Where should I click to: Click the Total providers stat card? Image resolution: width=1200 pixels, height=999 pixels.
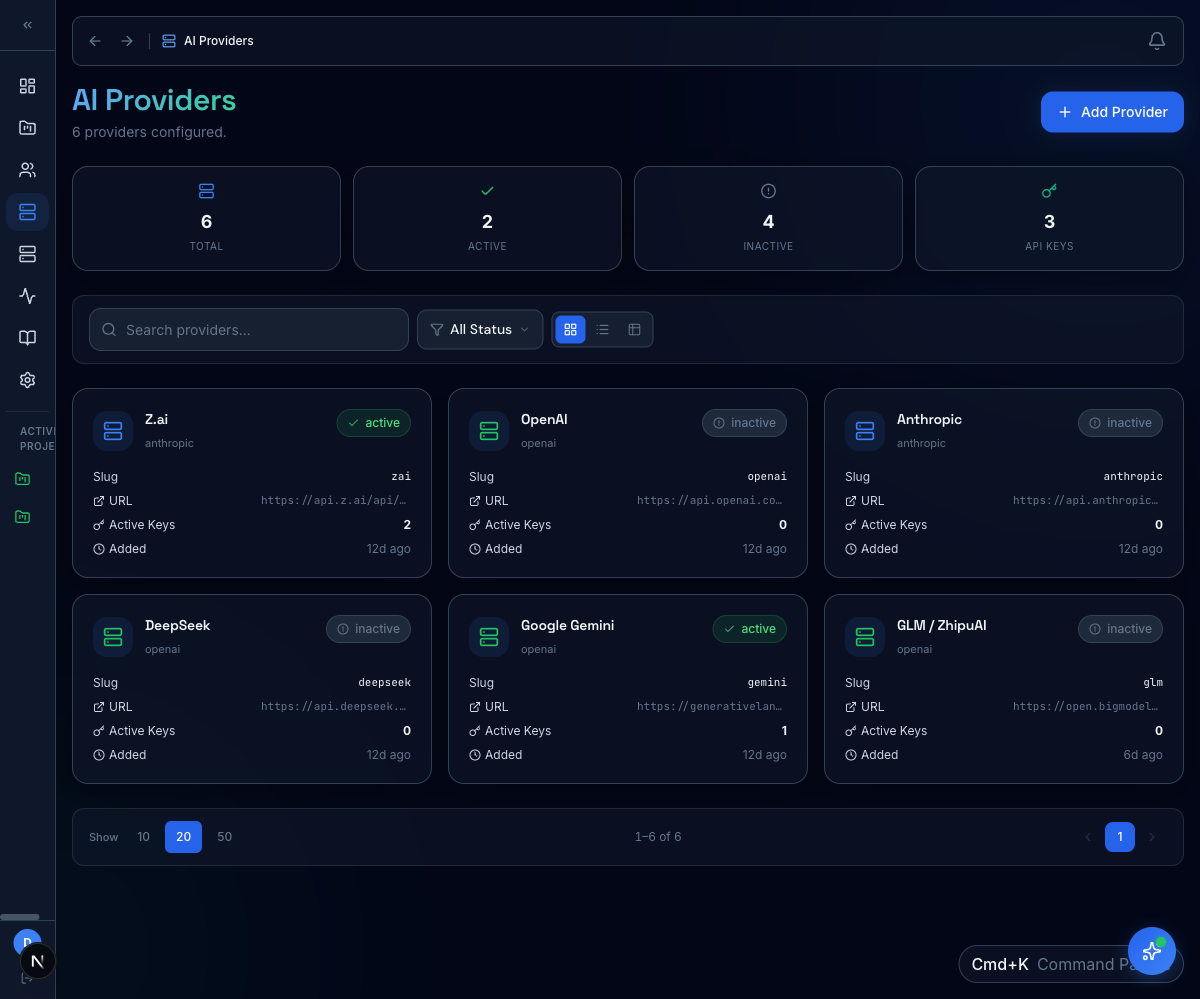pyautogui.click(x=206, y=218)
